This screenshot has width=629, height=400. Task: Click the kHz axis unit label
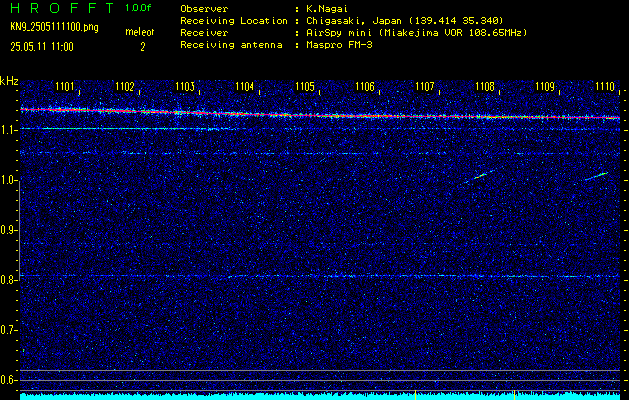9,81
